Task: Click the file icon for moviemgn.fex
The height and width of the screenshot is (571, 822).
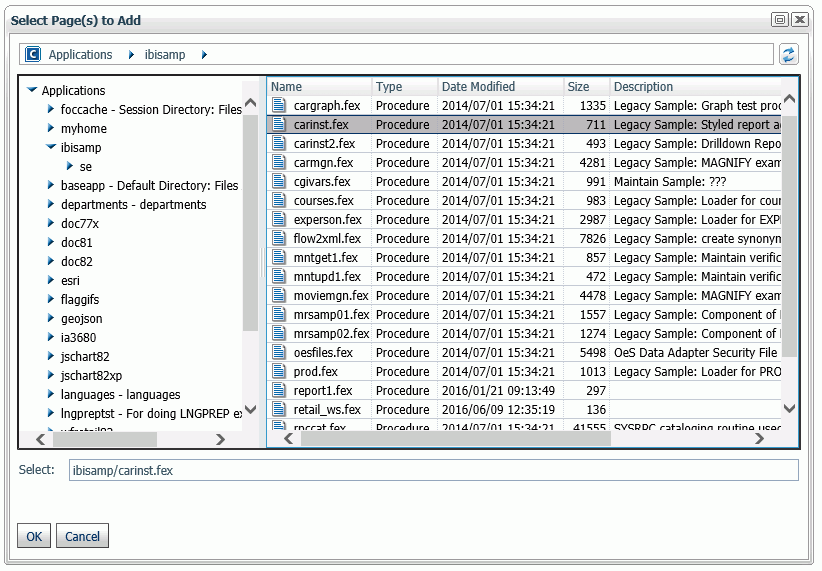Action: pyautogui.click(x=279, y=295)
